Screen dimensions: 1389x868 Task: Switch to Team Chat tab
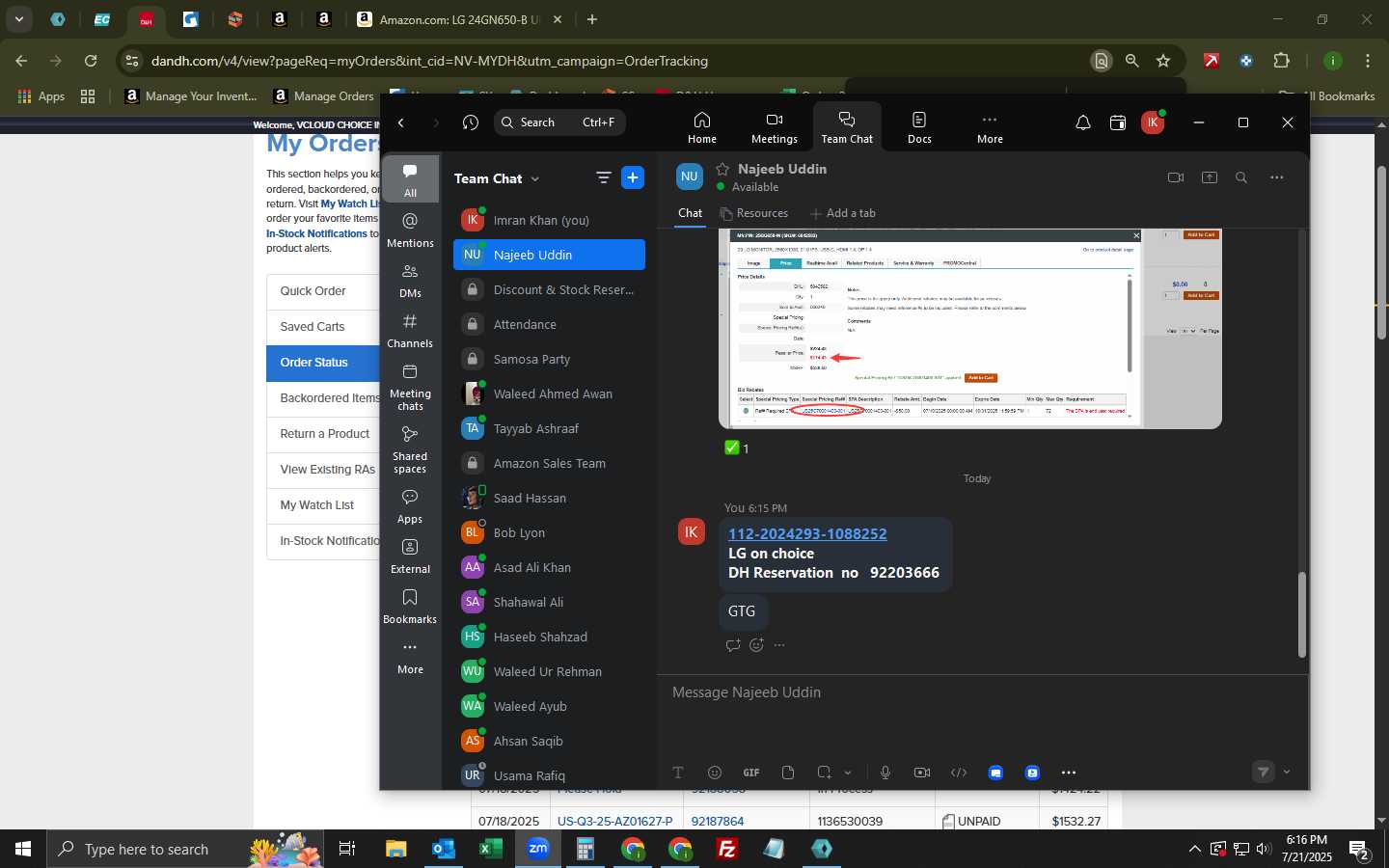point(847,127)
